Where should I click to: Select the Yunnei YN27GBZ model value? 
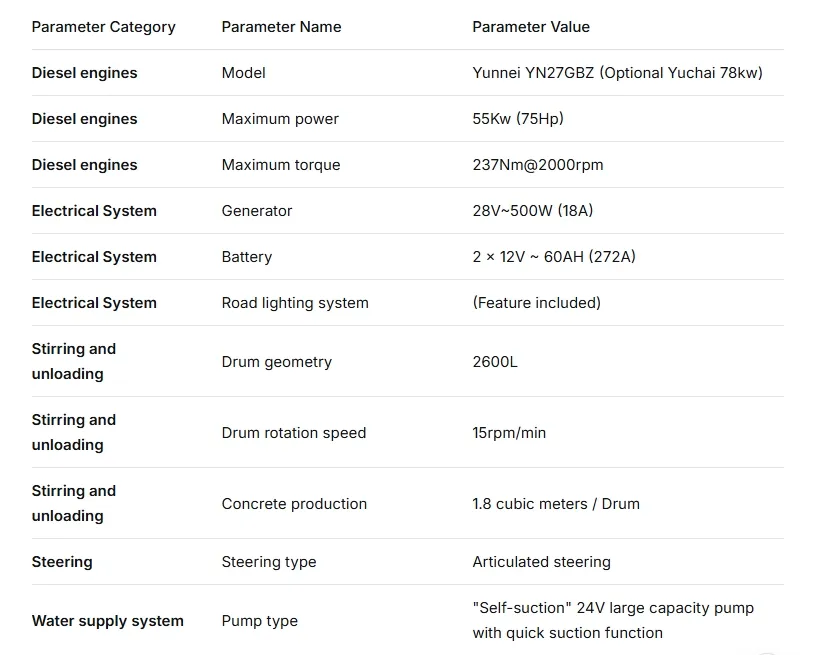pos(617,73)
